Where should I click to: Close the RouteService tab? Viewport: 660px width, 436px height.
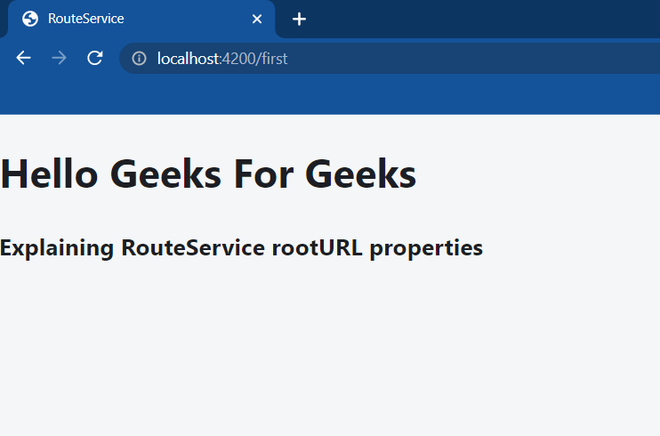(257, 19)
